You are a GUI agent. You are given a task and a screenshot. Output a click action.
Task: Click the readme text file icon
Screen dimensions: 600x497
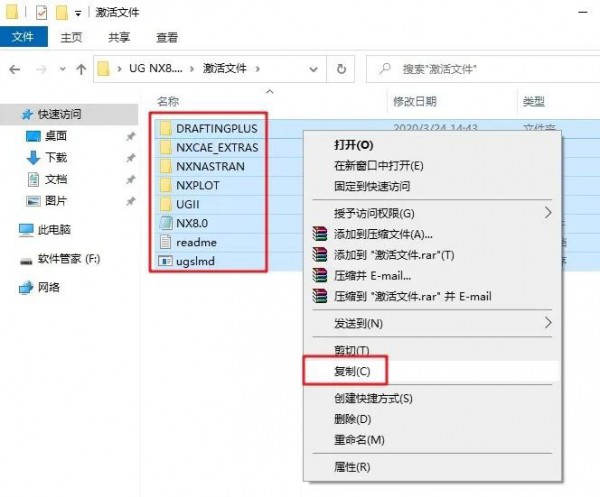click(x=165, y=242)
